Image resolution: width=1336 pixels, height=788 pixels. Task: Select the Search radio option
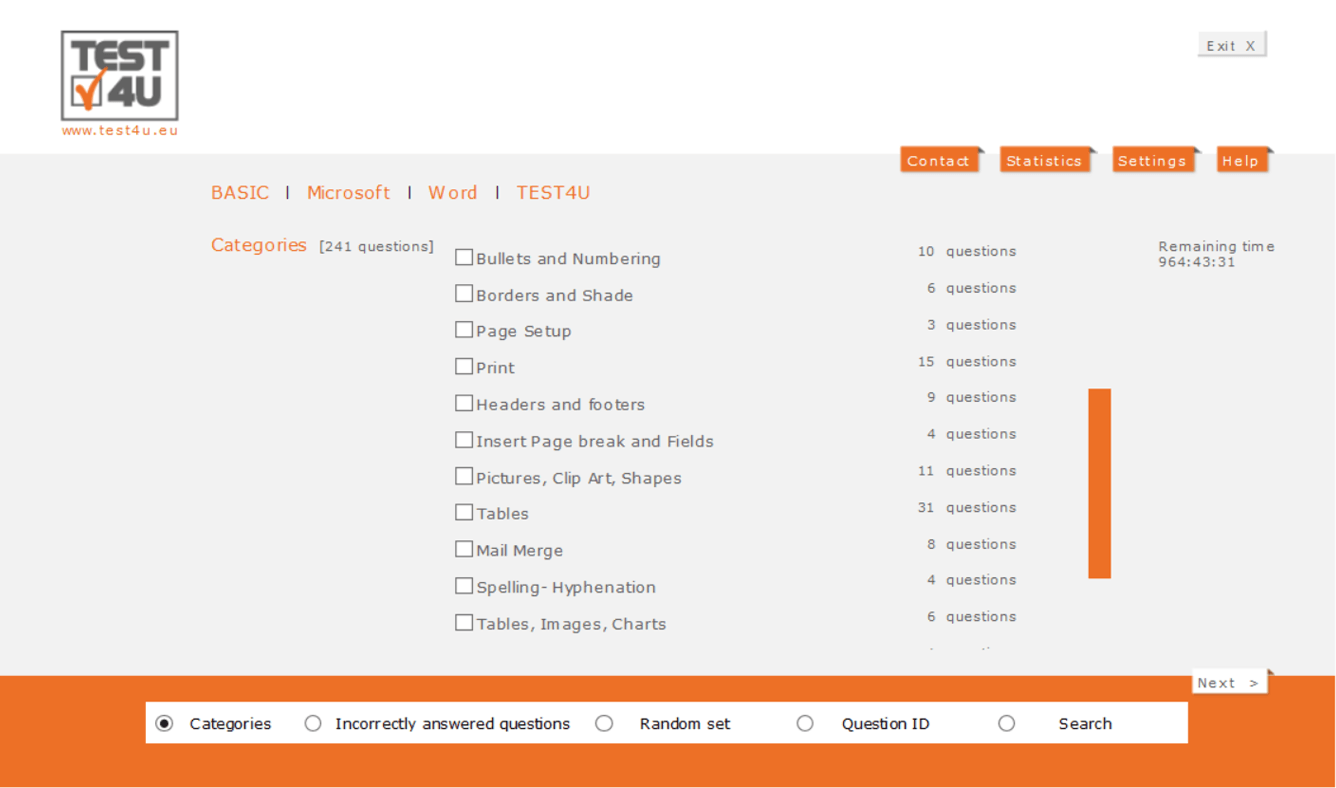(x=1007, y=723)
